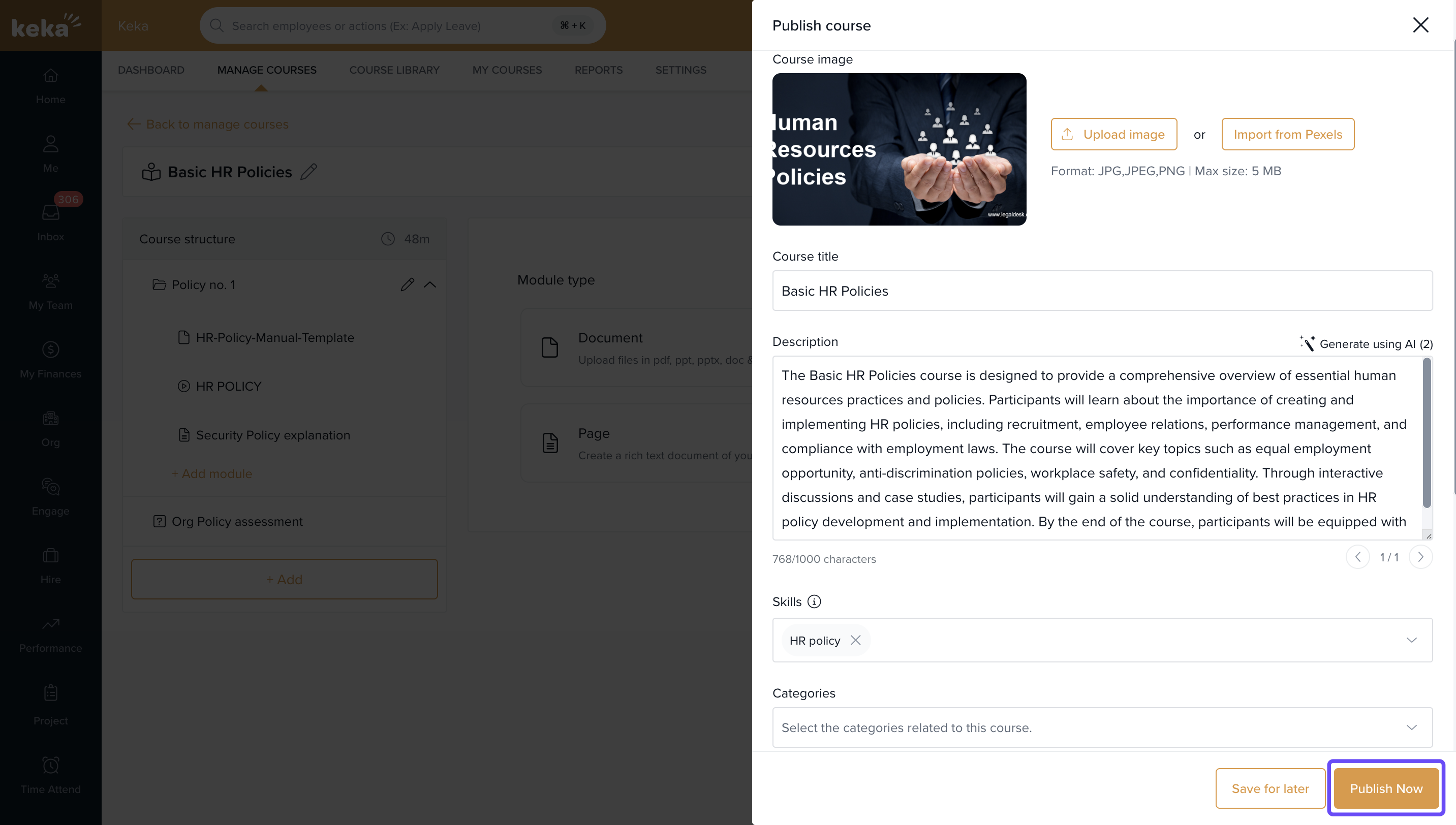Open the Categories dropdown
1456x825 pixels.
pos(1411,727)
